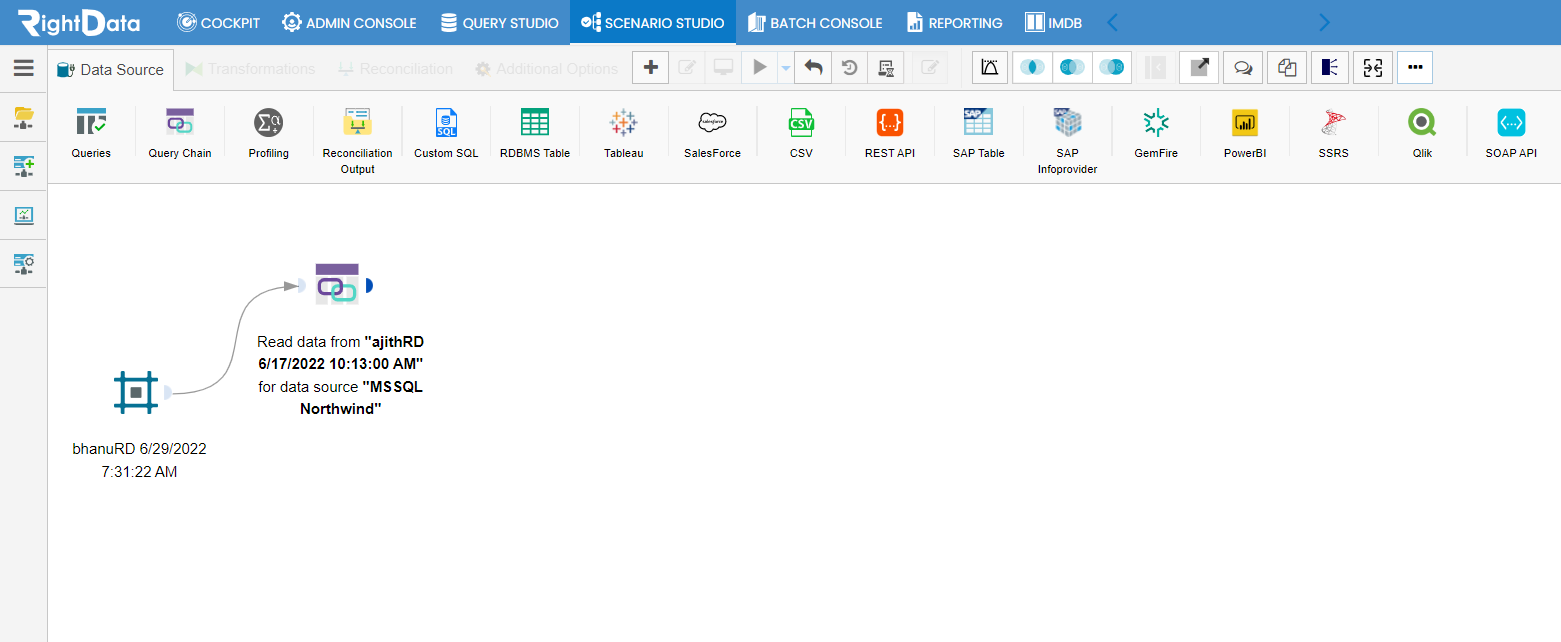This screenshot has height=642, width=1561.
Task: Open the IMDB module
Action: click(x=1054, y=22)
